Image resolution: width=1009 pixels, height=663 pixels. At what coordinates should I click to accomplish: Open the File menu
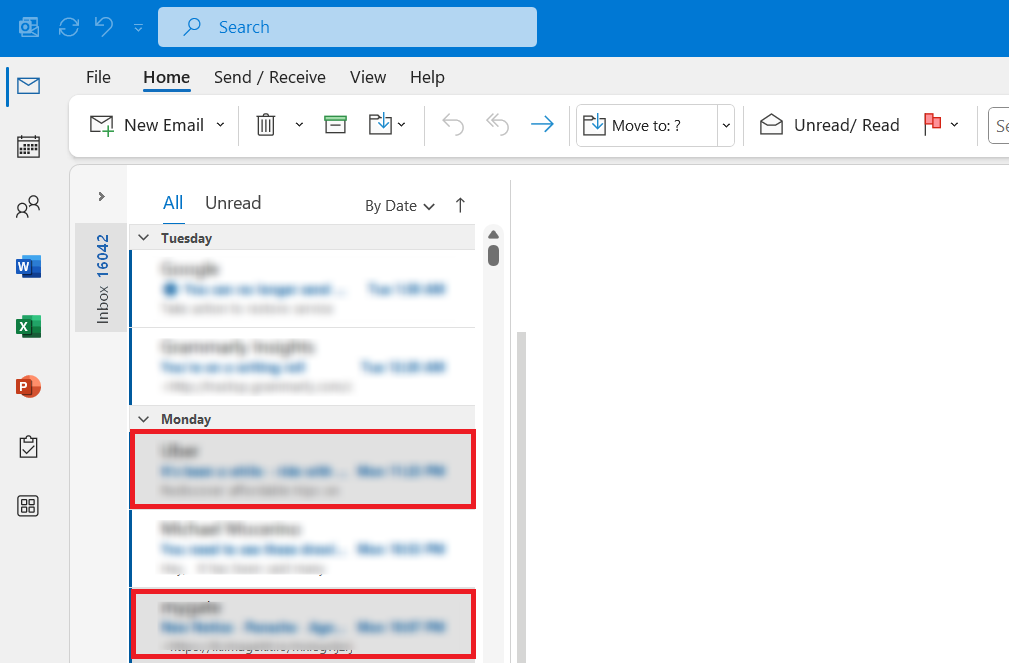click(x=98, y=77)
